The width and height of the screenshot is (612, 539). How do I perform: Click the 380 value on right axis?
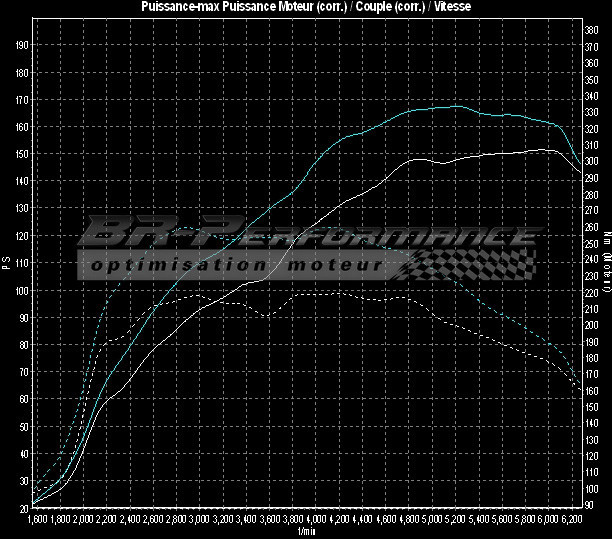pos(592,30)
